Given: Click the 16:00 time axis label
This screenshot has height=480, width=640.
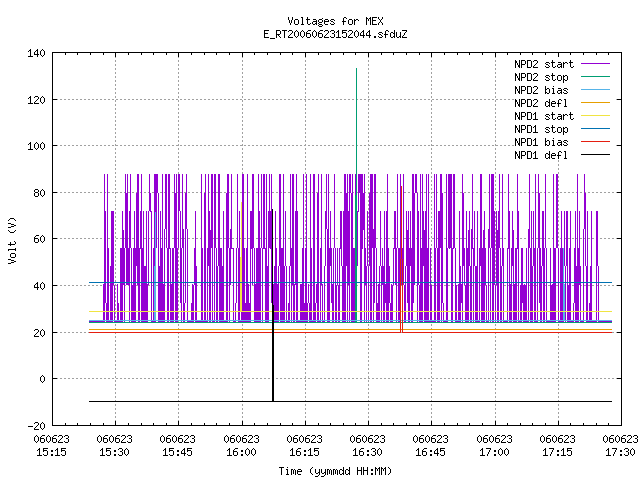Looking at the screenshot, I should tap(241, 452).
